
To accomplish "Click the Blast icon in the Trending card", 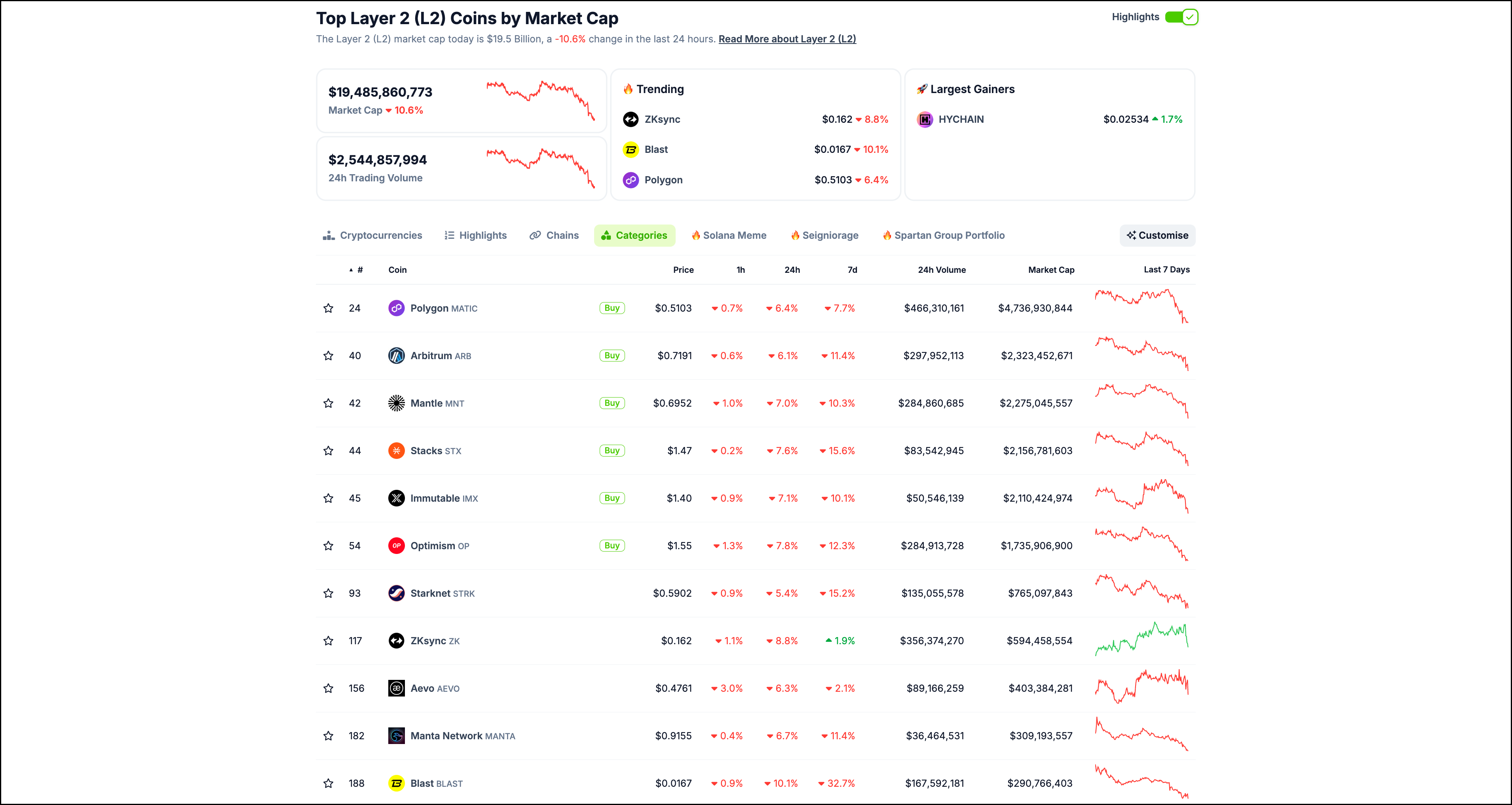I will (631, 150).
